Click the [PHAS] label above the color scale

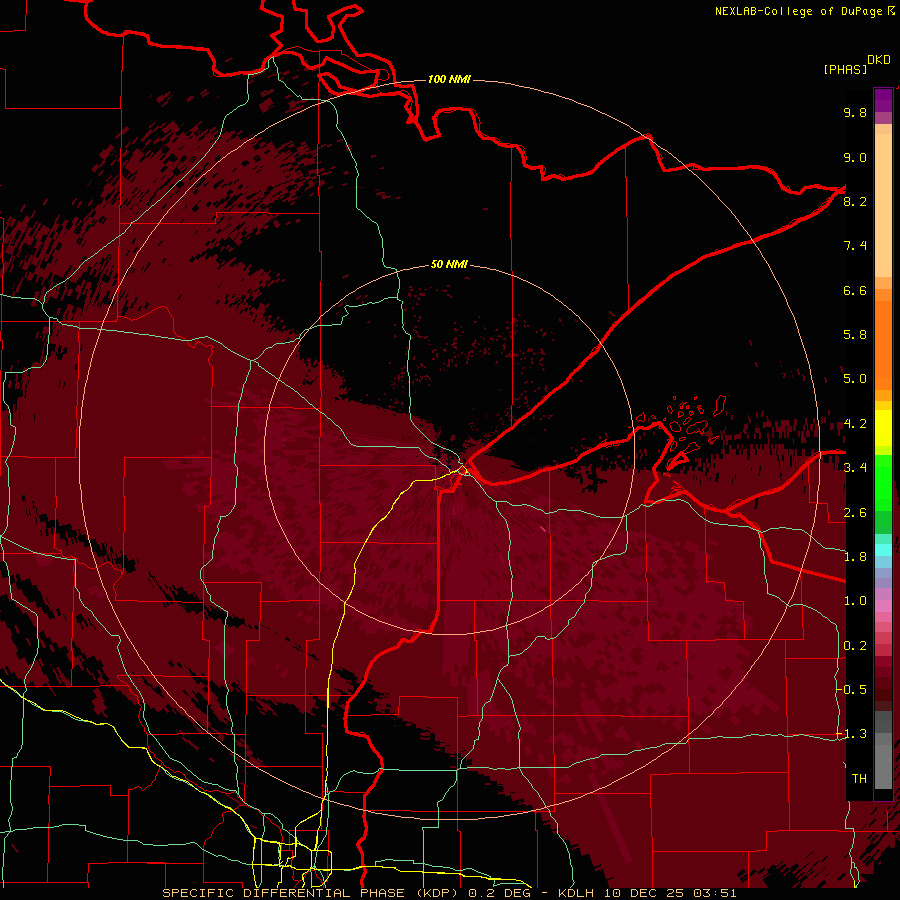845,69
